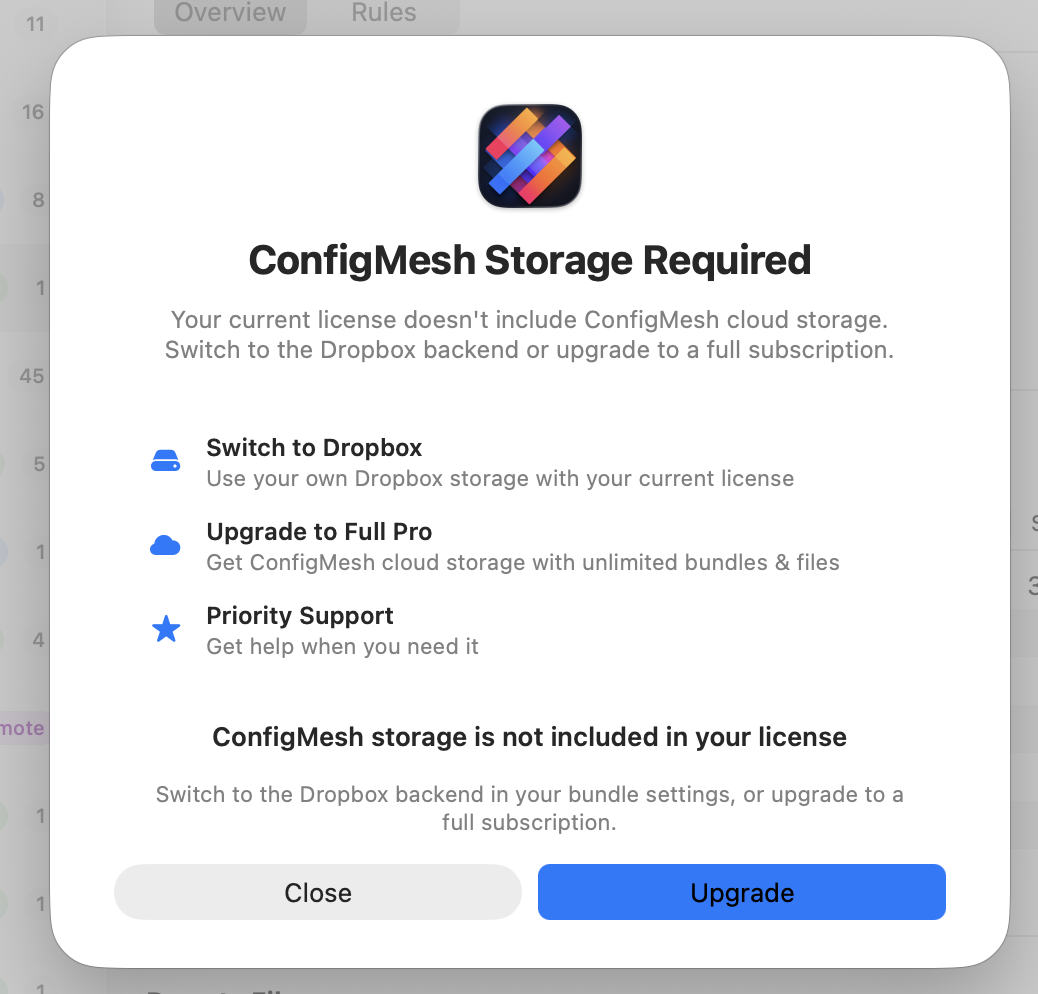Switch to the Rules tab
The height and width of the screenshot is (994, 1038).
pyautogui.click(x=384, y=13)
